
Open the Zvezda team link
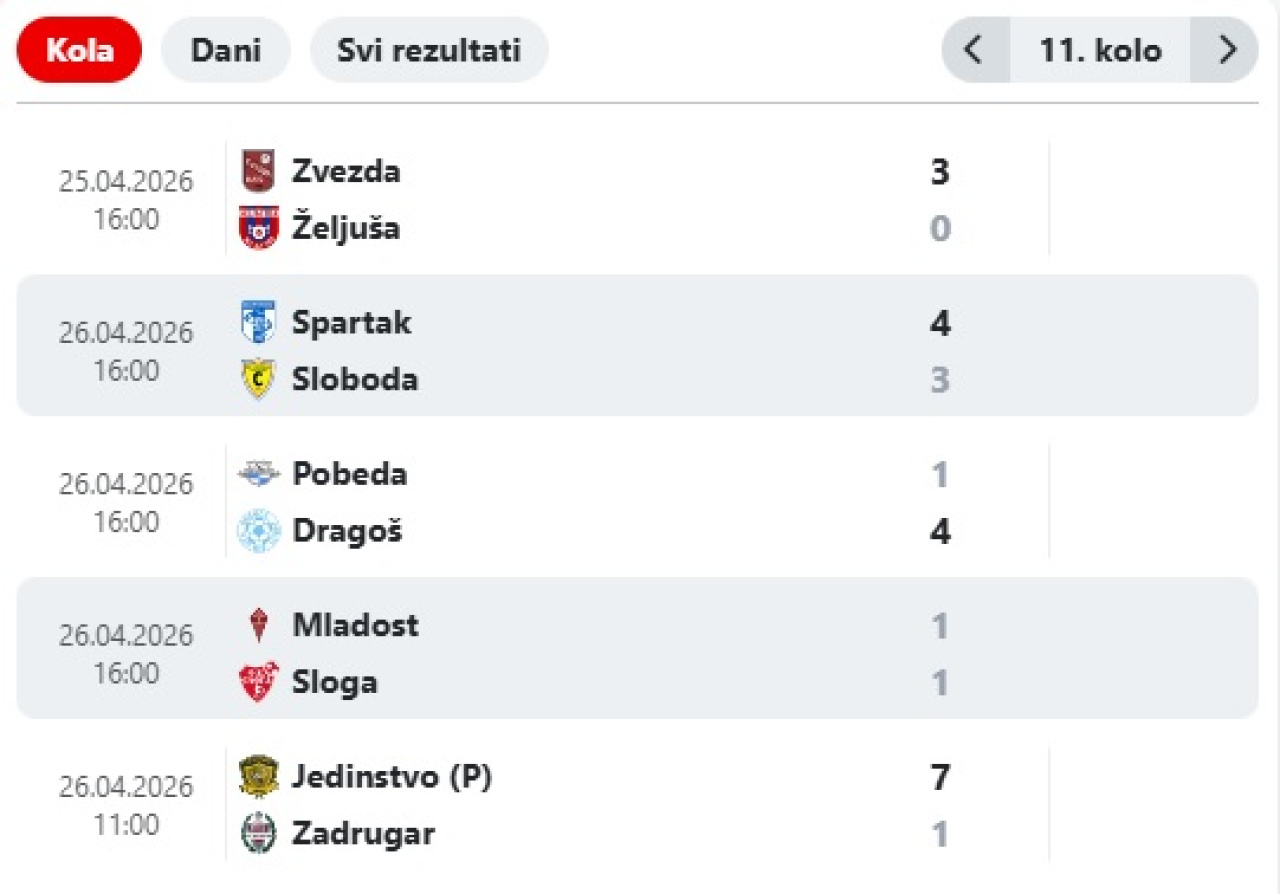pos(346,171)
